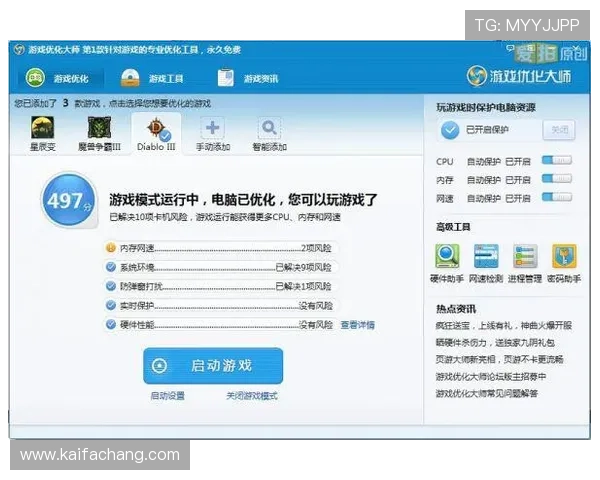Select the 魔兽争霸III game icon
Screen dimensions: 600x480
pyautogui.click(x=99, y=127)
